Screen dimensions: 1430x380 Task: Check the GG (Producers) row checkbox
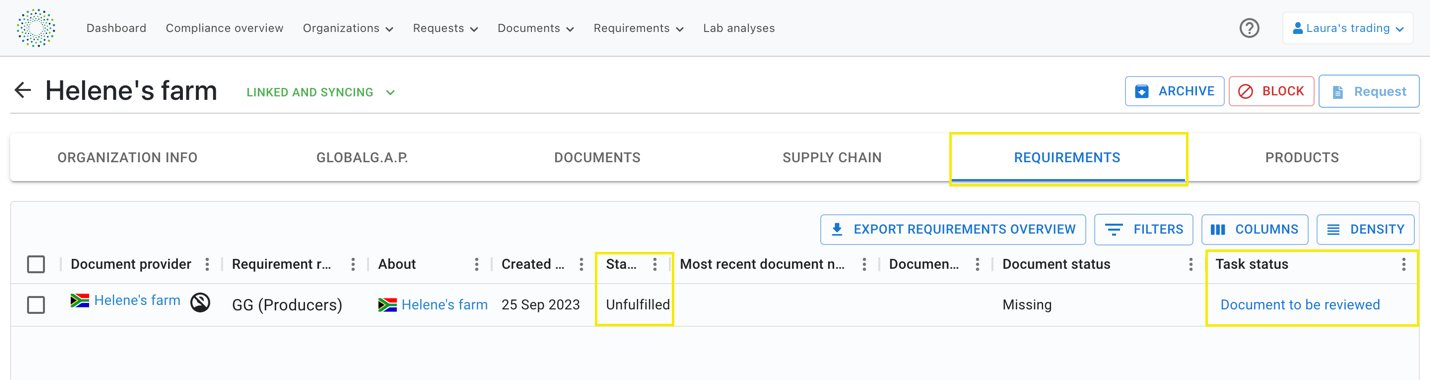click(36, 305)
